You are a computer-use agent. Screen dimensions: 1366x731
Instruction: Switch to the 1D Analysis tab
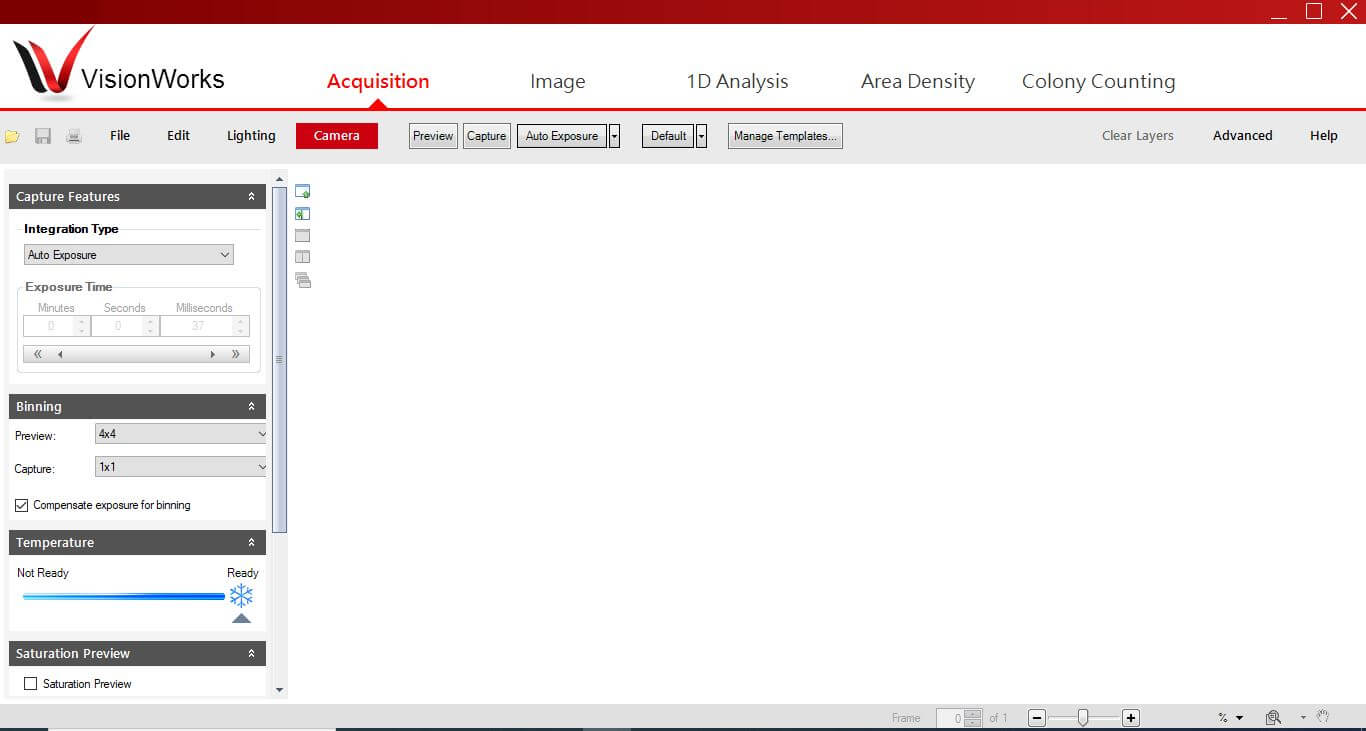click(x=737, y=81)
